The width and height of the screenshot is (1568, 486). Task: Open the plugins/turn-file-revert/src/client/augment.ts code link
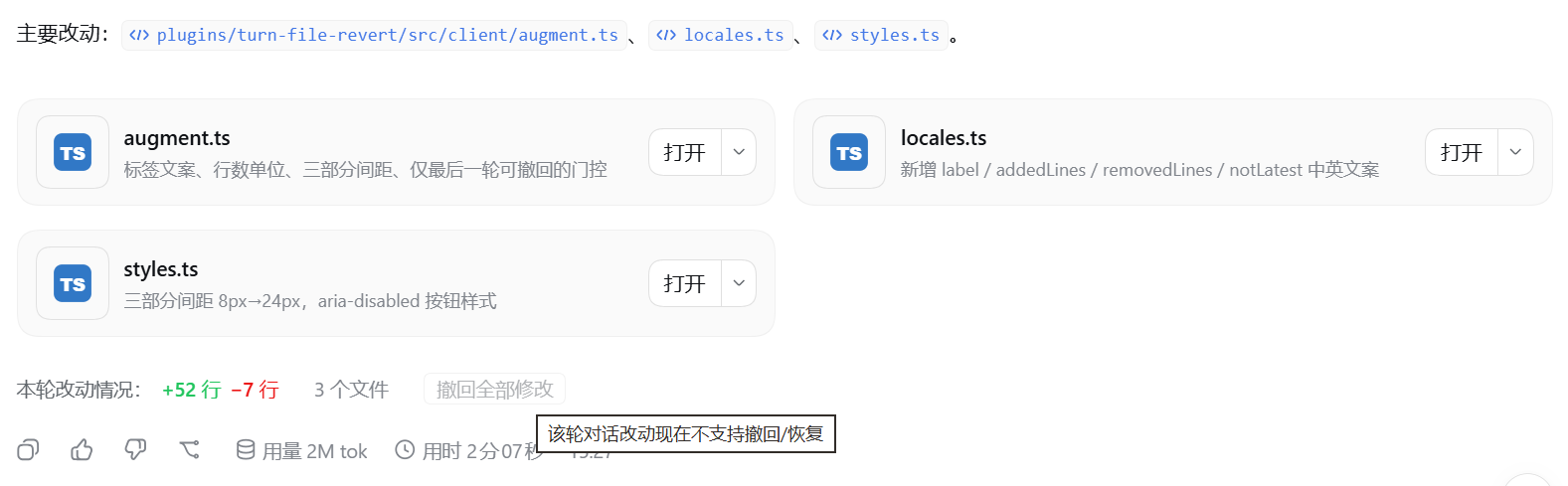click(374, 35)
